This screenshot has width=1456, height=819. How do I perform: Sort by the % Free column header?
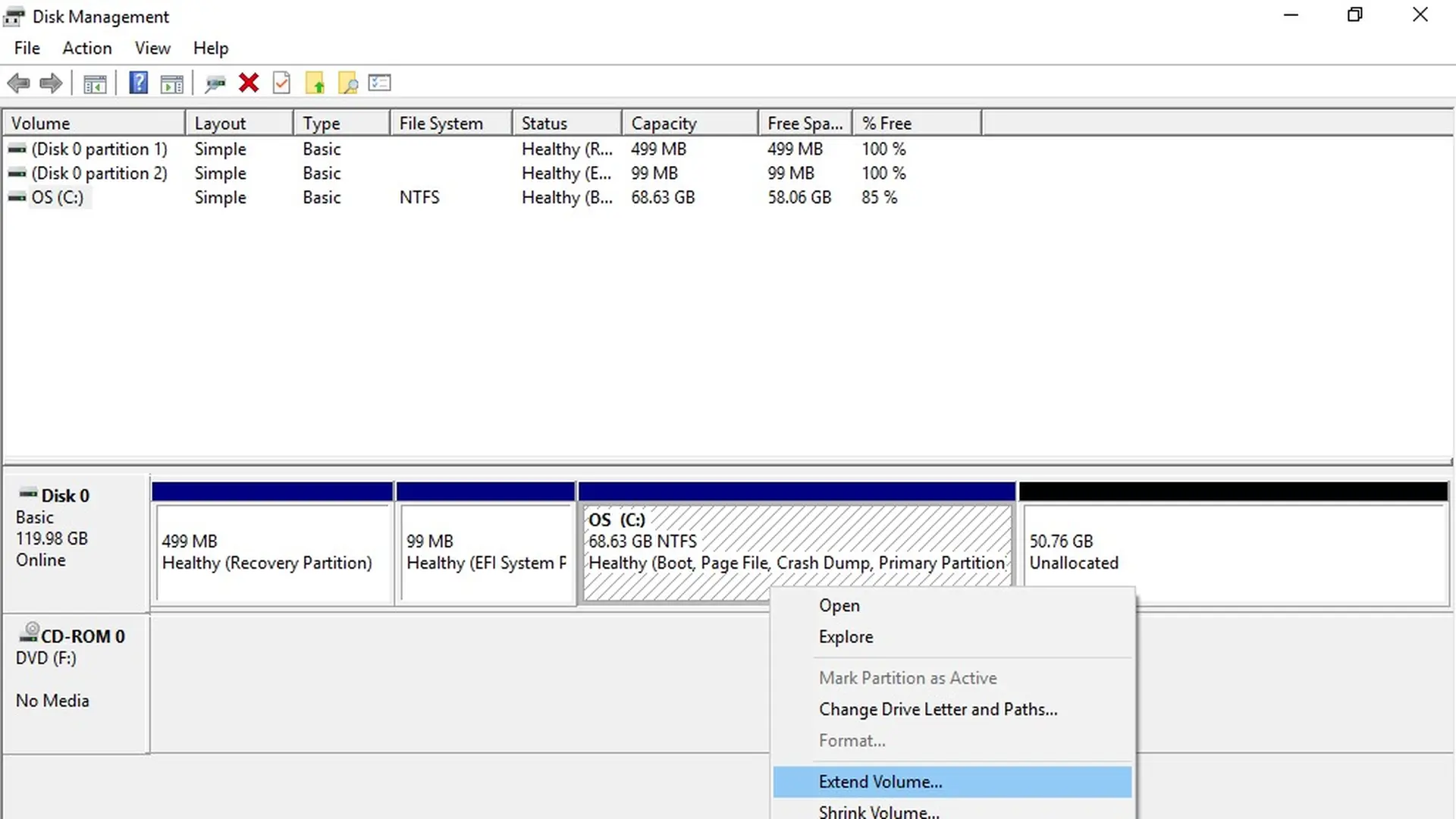[x=917, y=123]
